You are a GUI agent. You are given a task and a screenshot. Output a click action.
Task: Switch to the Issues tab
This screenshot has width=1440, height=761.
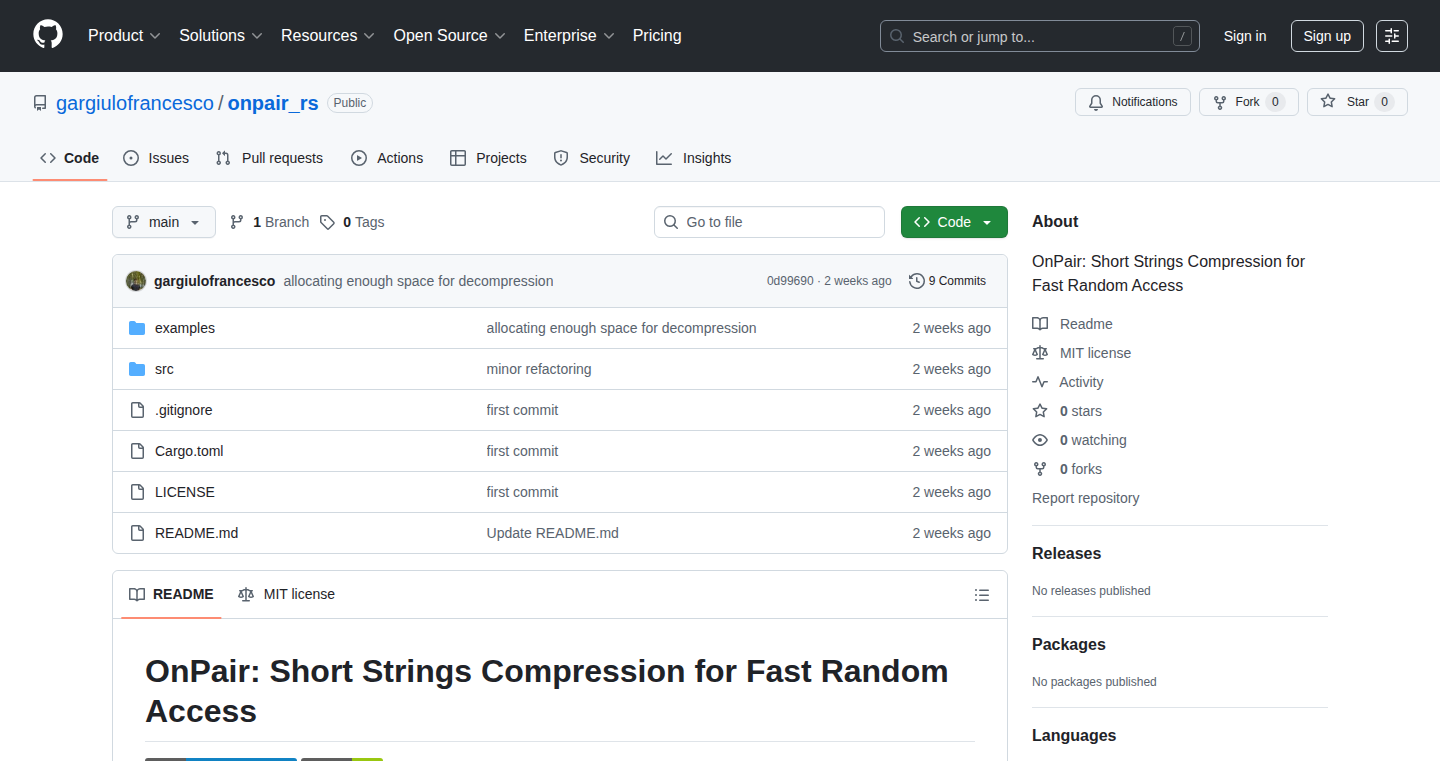pyautogui.click(x=156, y=158)
